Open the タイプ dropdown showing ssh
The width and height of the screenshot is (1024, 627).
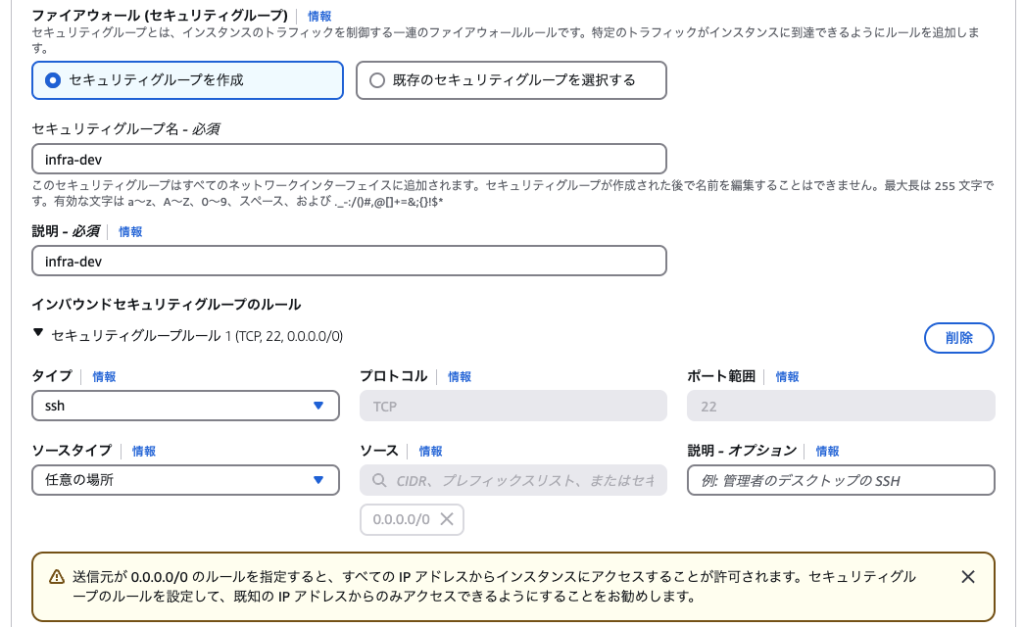tap(185, 406)
